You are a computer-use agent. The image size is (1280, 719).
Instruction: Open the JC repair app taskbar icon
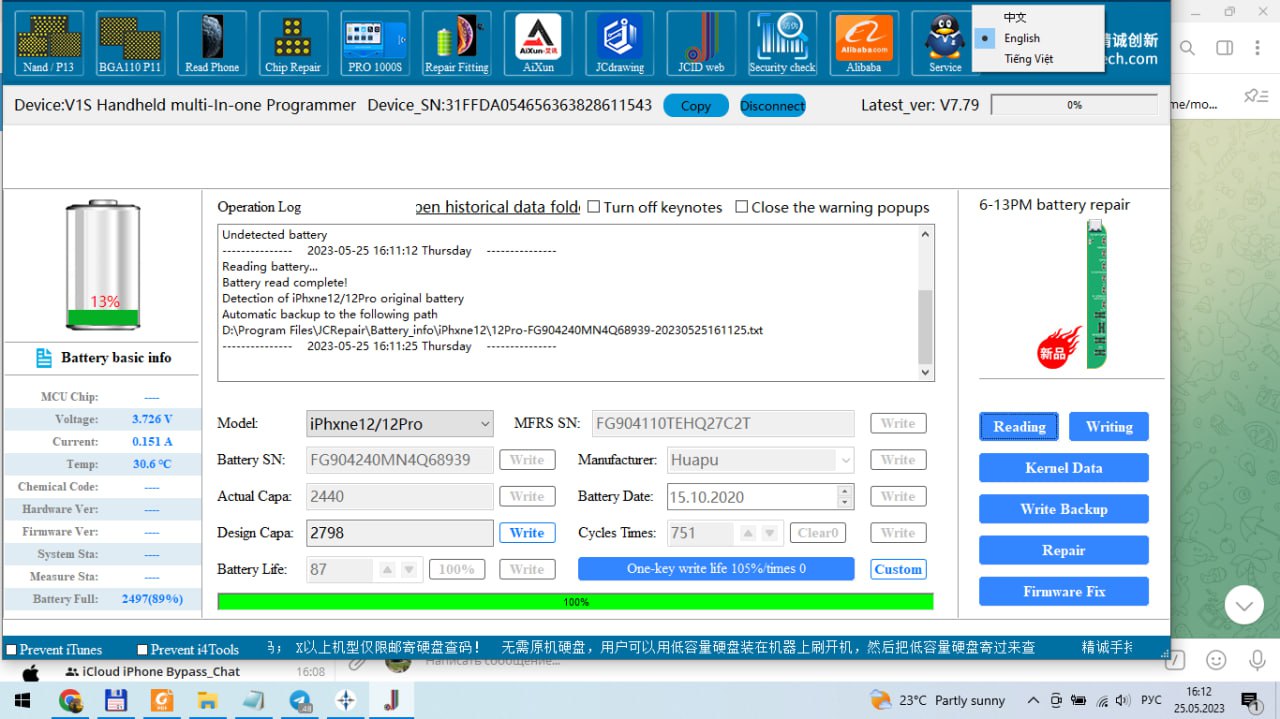pos(391,700)
